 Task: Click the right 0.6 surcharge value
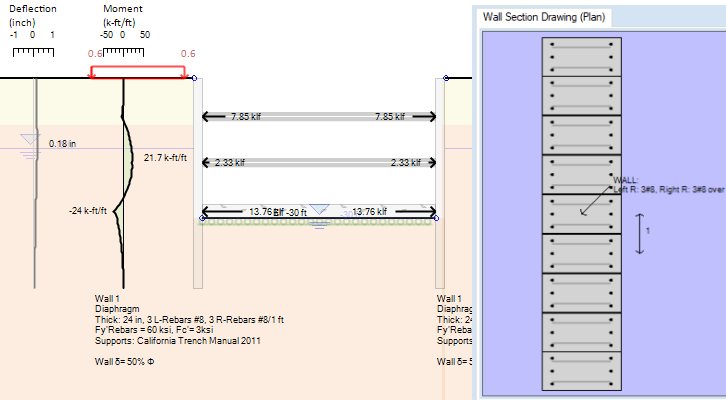(x=188, y=54)
